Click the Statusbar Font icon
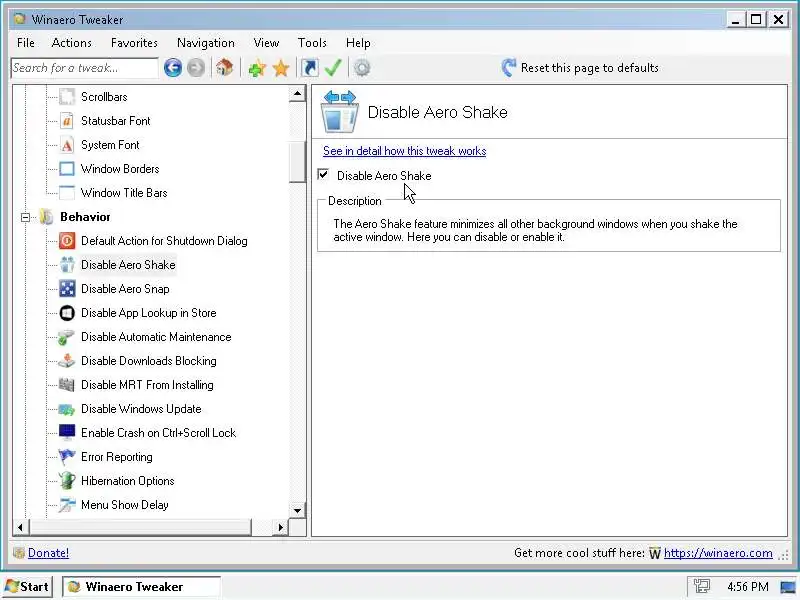This screenshot has width=800, height=600. (67, 121)
